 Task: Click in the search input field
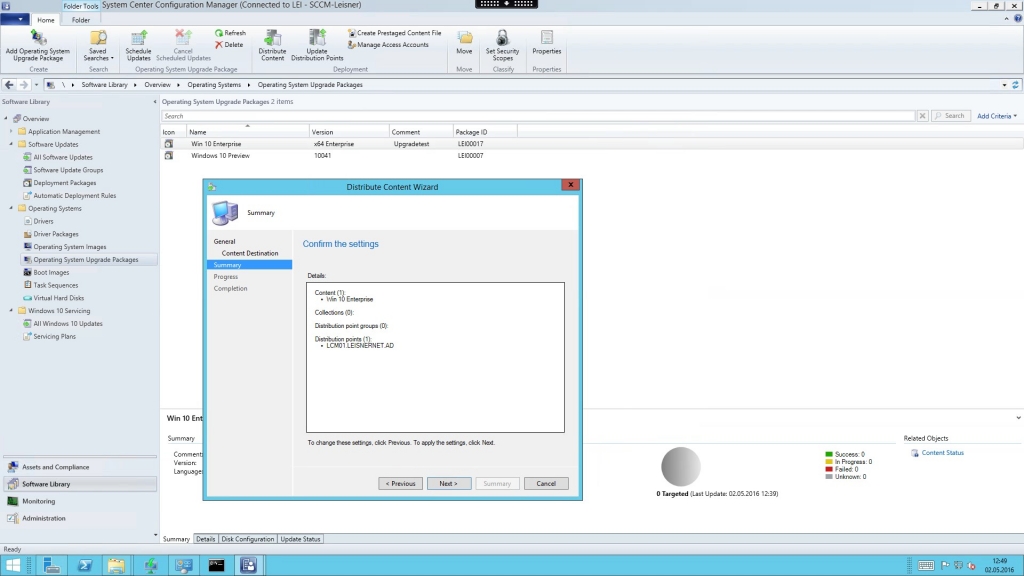538,116
